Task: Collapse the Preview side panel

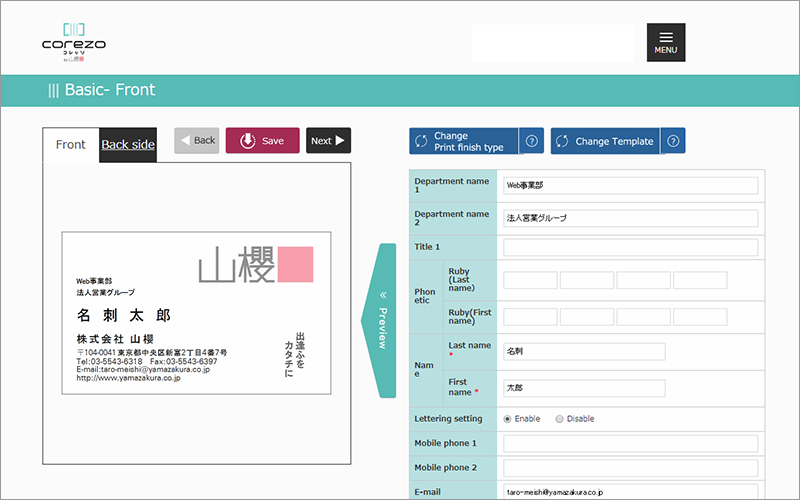Action: (x=382, y=319)
